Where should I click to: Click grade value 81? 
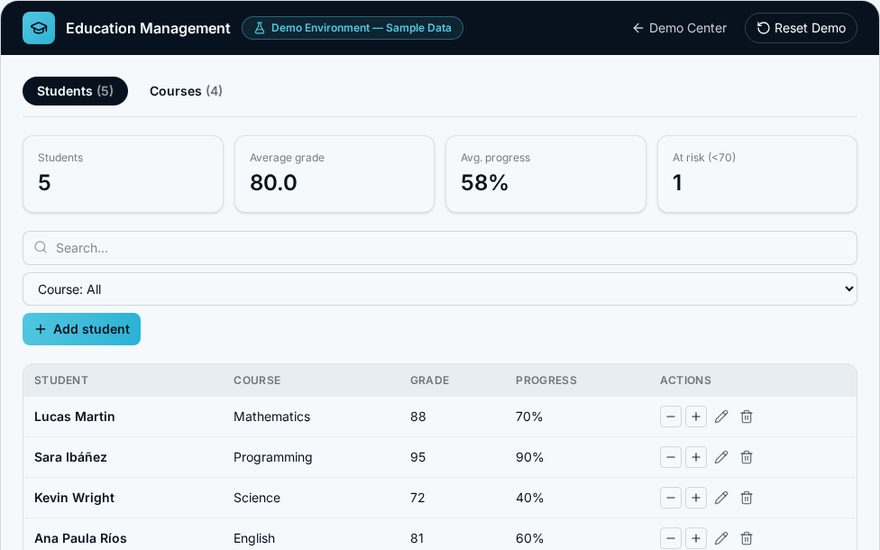click(x=417, y=538)
